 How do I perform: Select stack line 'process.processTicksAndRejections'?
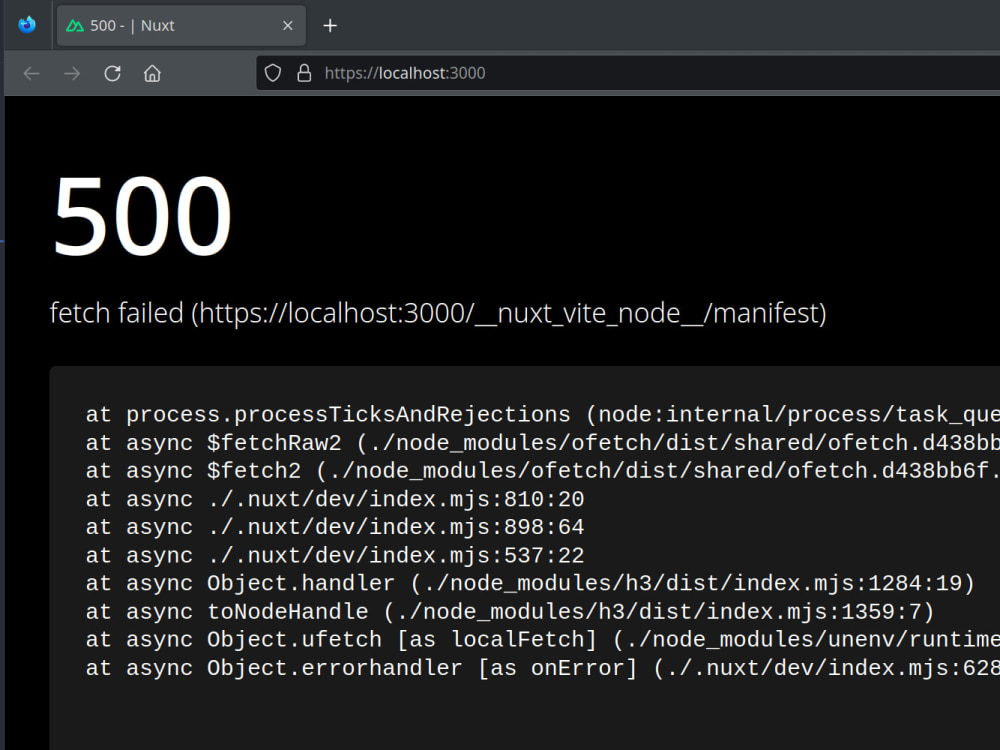pos(543,415)
